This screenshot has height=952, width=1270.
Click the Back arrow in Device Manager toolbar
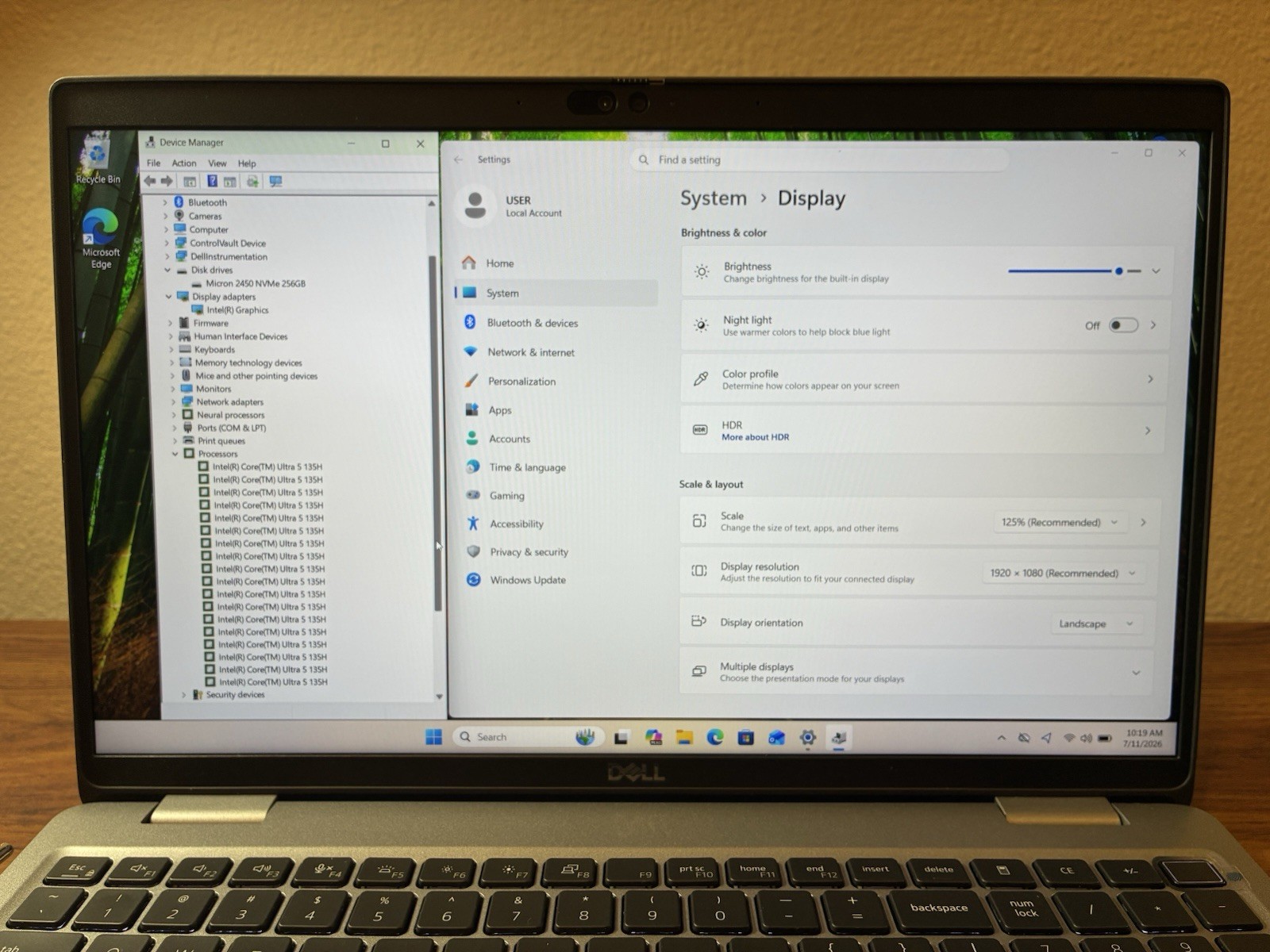[150, 182]
